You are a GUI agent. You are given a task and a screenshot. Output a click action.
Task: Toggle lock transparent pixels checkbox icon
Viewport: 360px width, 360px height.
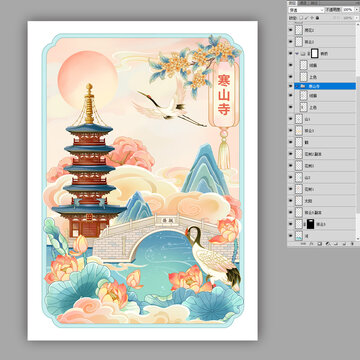(x=301, y=18)
